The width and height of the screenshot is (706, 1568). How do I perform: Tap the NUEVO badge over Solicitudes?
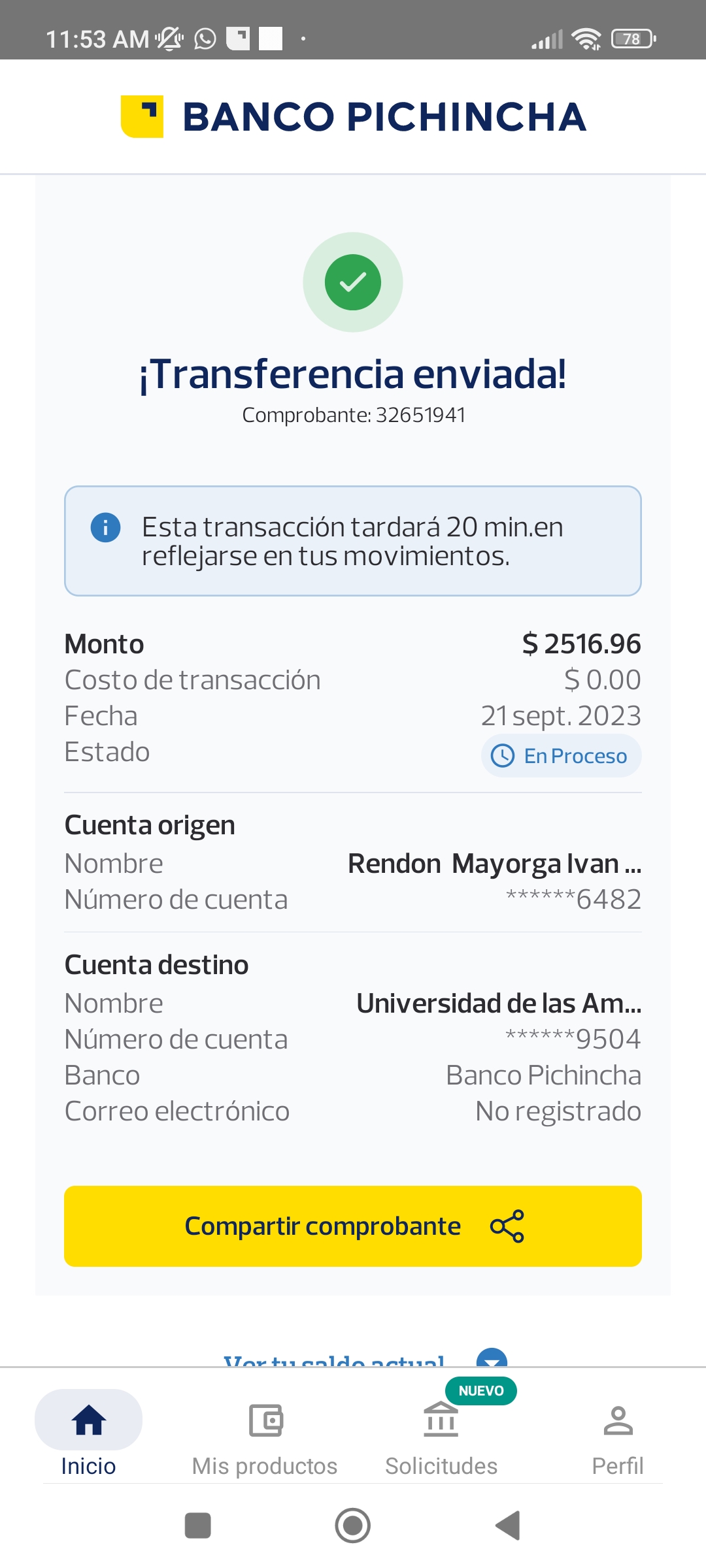coord(481,1391)
